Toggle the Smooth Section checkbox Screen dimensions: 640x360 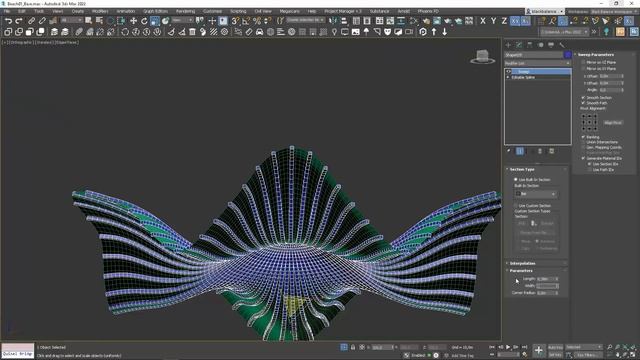click(x=583, y=98)
